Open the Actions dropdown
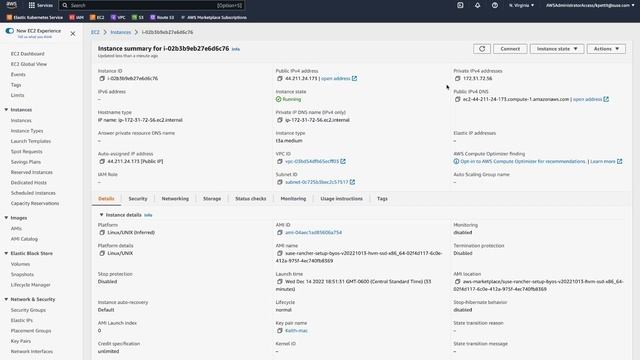The height and width of the screenshot is (360, 640). pyautogui.click(x=606, y=49)
